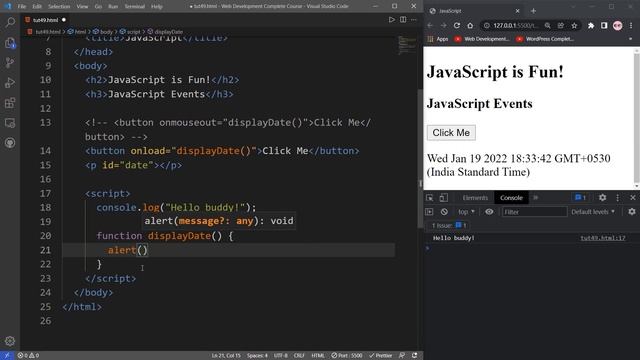Viewport: 640px width, 360px height.
Task: Zoom icon in browser address bar
Action: point(547,25)
